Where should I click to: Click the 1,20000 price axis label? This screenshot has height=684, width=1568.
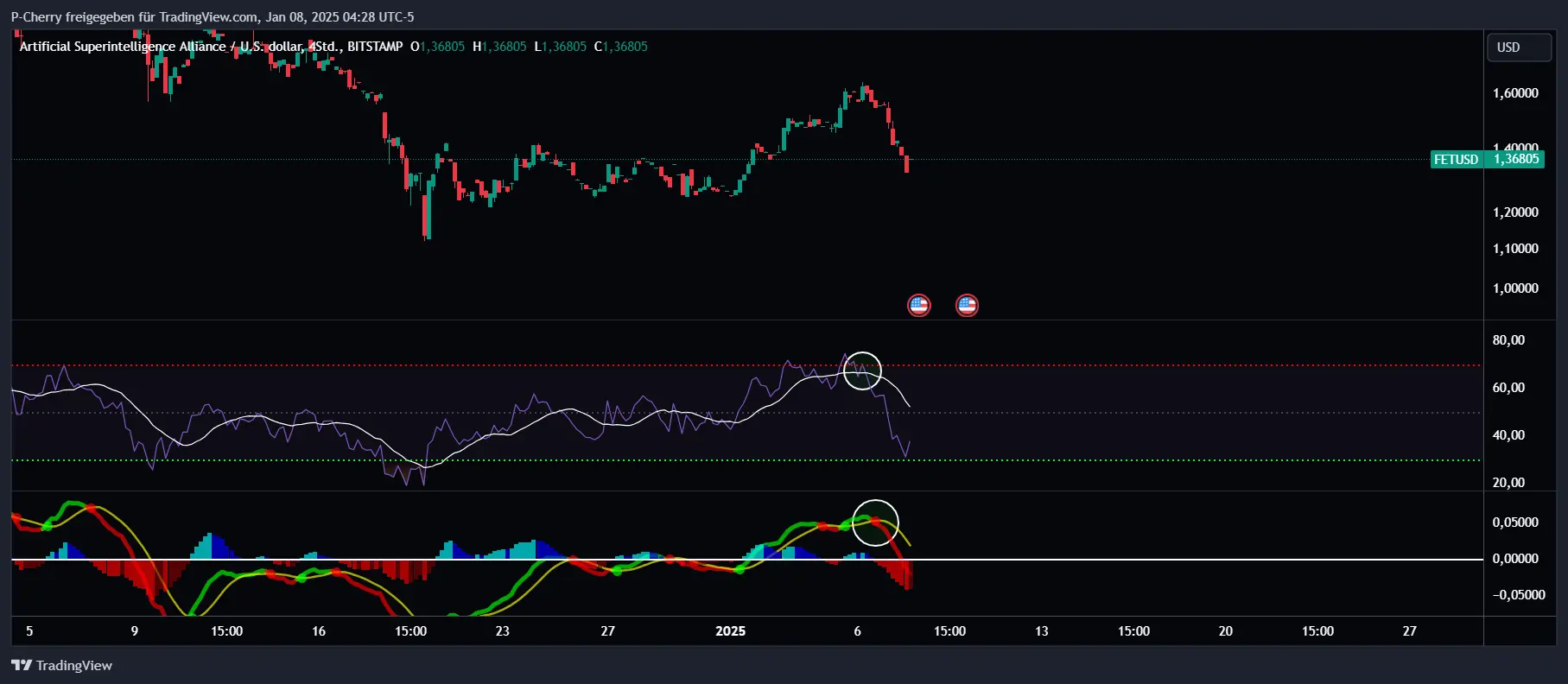pos(1515,212)
